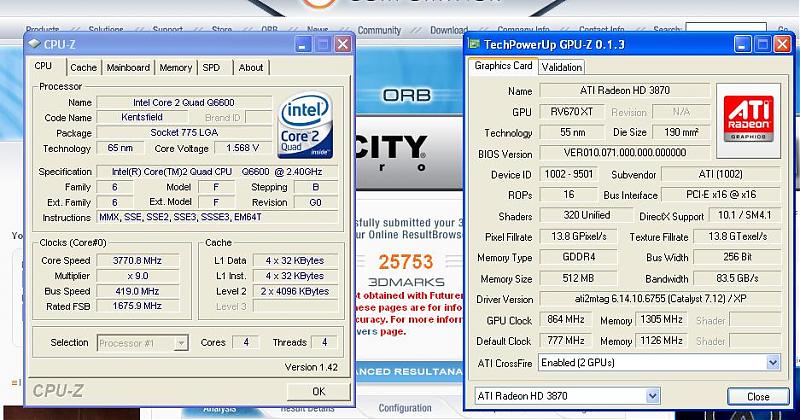Click the Die Size value 190 mm²
Image resolution: width=800 pixels, height=420 pixels.
pyautogui.click(x=681, y=133)
